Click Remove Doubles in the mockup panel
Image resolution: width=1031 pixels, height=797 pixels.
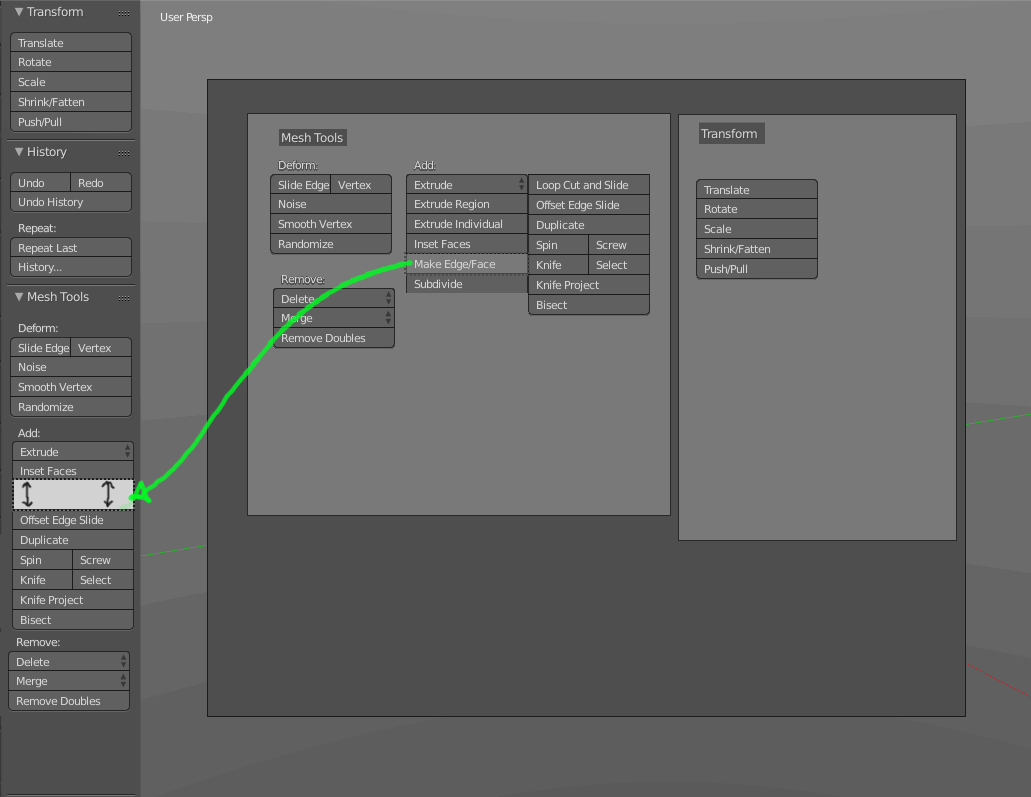[x=334, y=338]
